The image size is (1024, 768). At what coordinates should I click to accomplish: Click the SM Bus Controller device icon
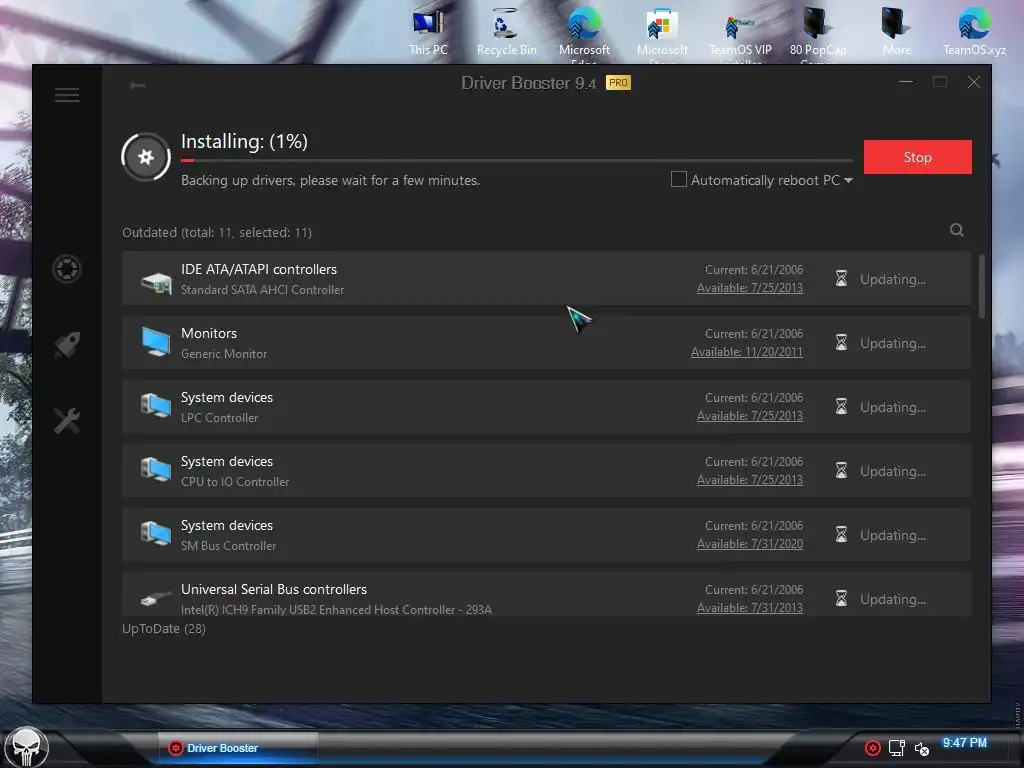(x=156, y=534)
